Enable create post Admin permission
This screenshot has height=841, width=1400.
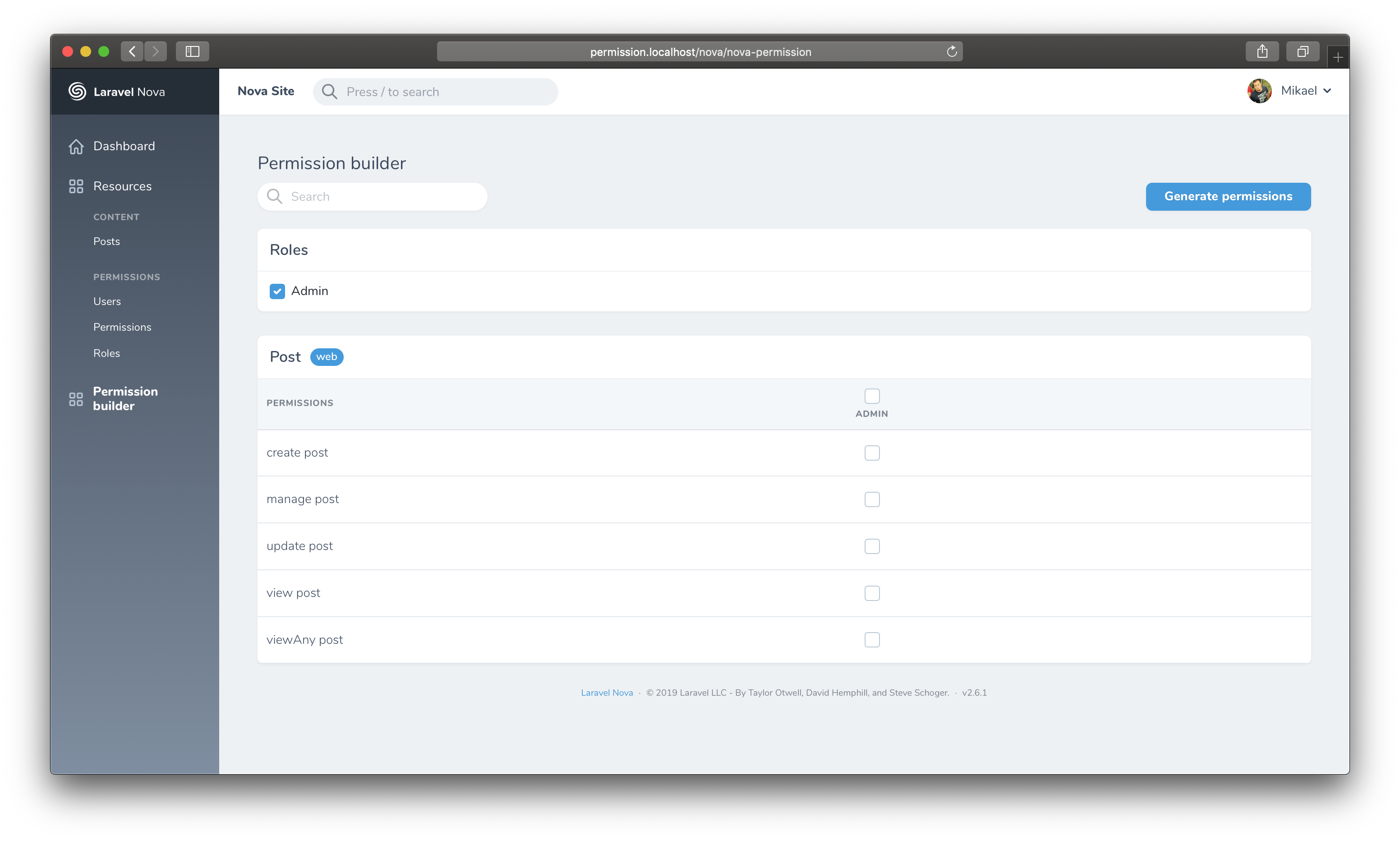tap(871, 452)
